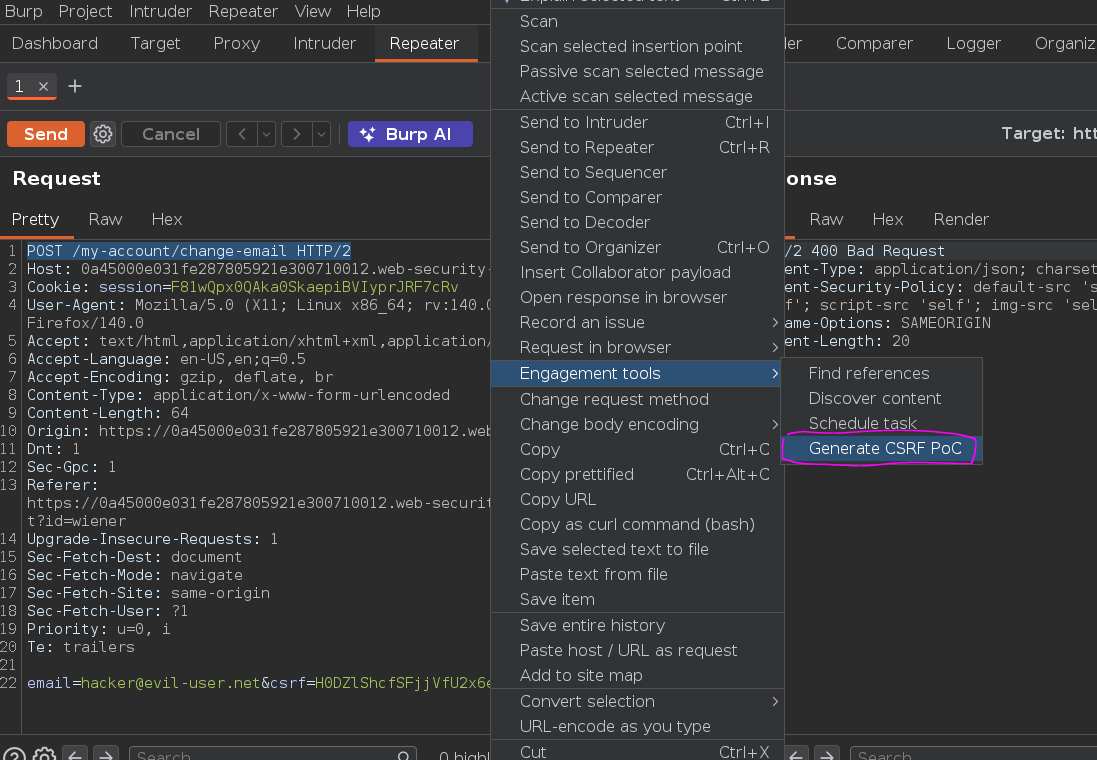Close Repeater tab 1 with x icon
The image size is (1097, 760).
pos(43,86)
